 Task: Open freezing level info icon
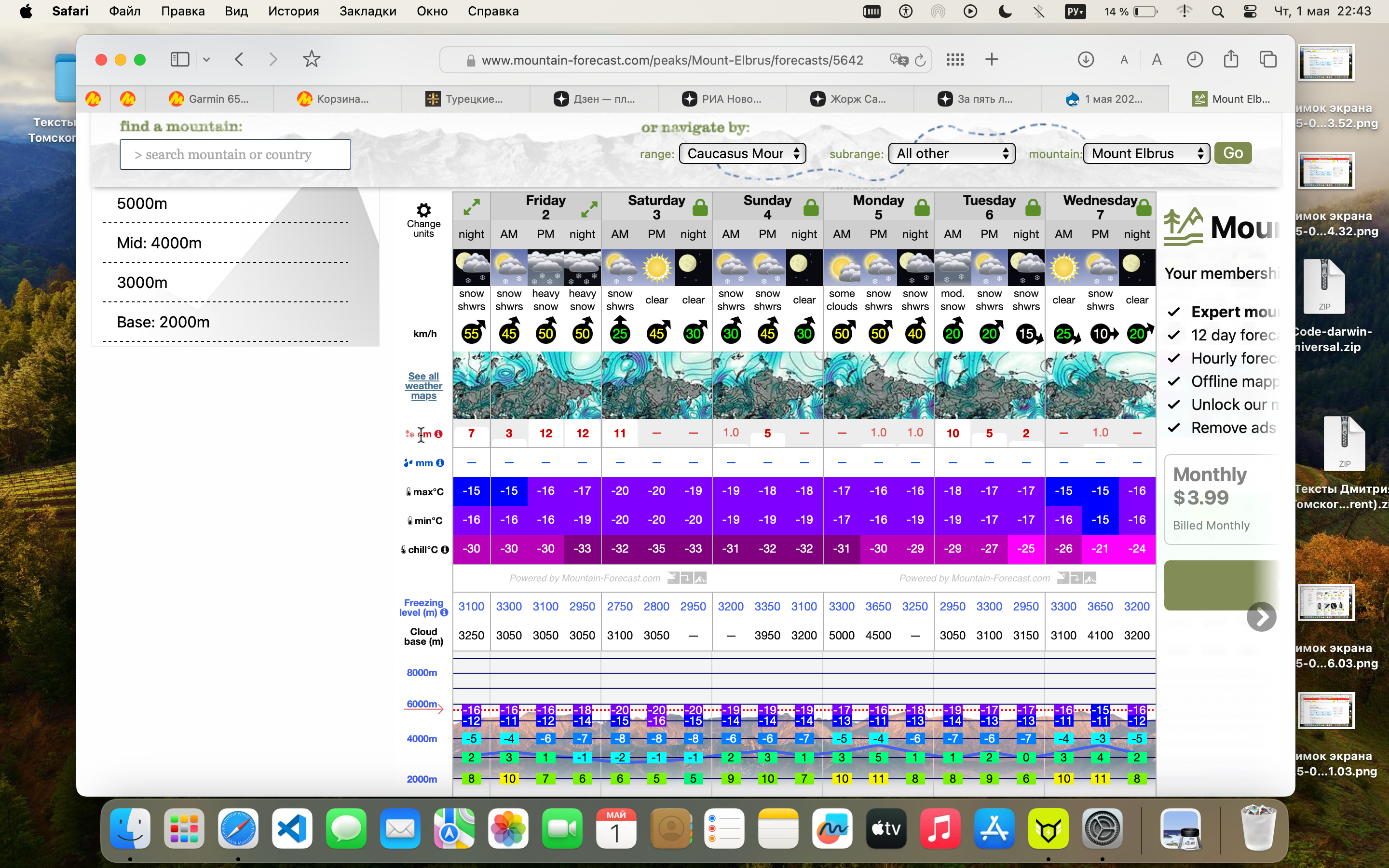coord(444,612)
